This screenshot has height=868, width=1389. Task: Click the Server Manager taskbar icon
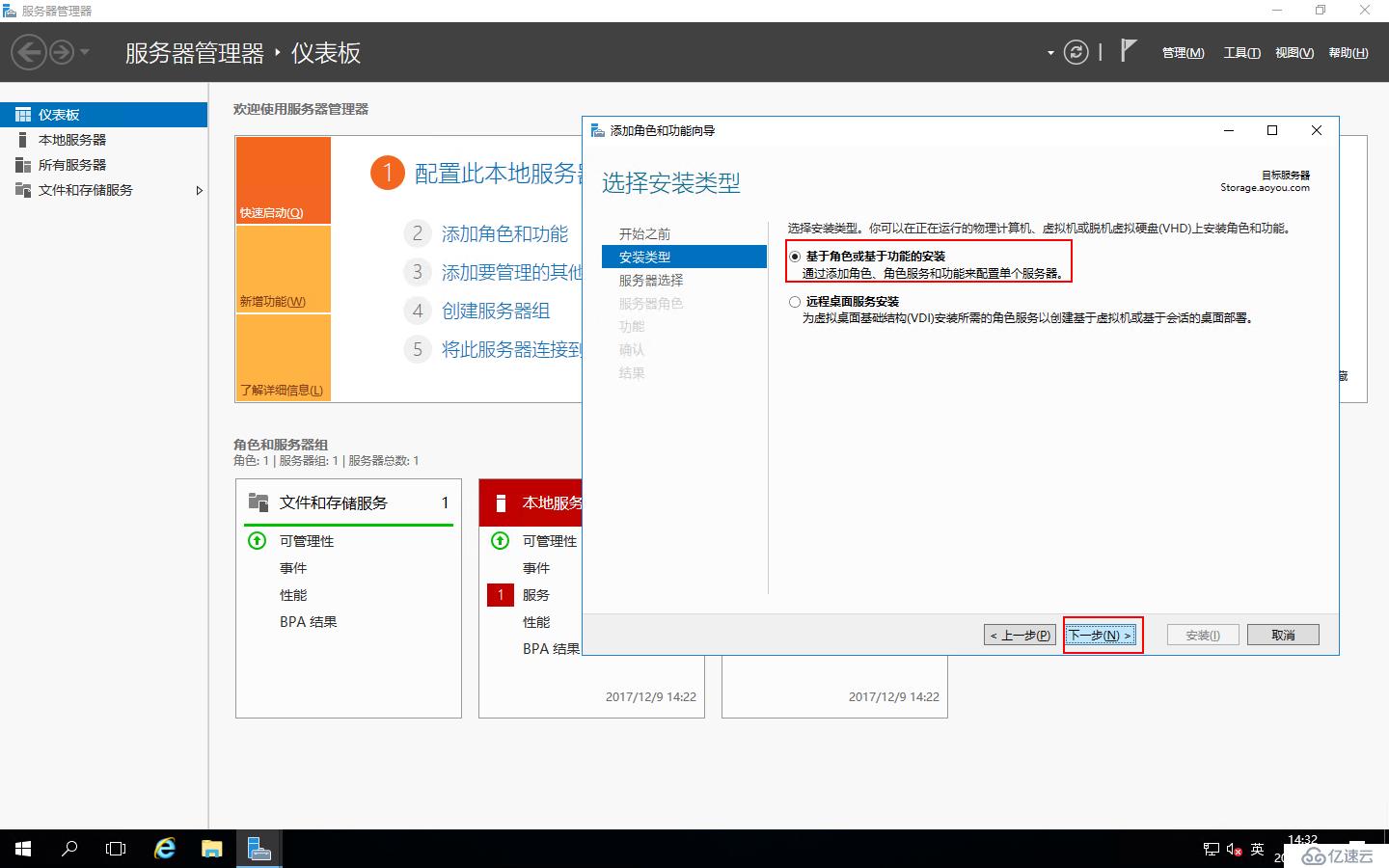(258, 849)
